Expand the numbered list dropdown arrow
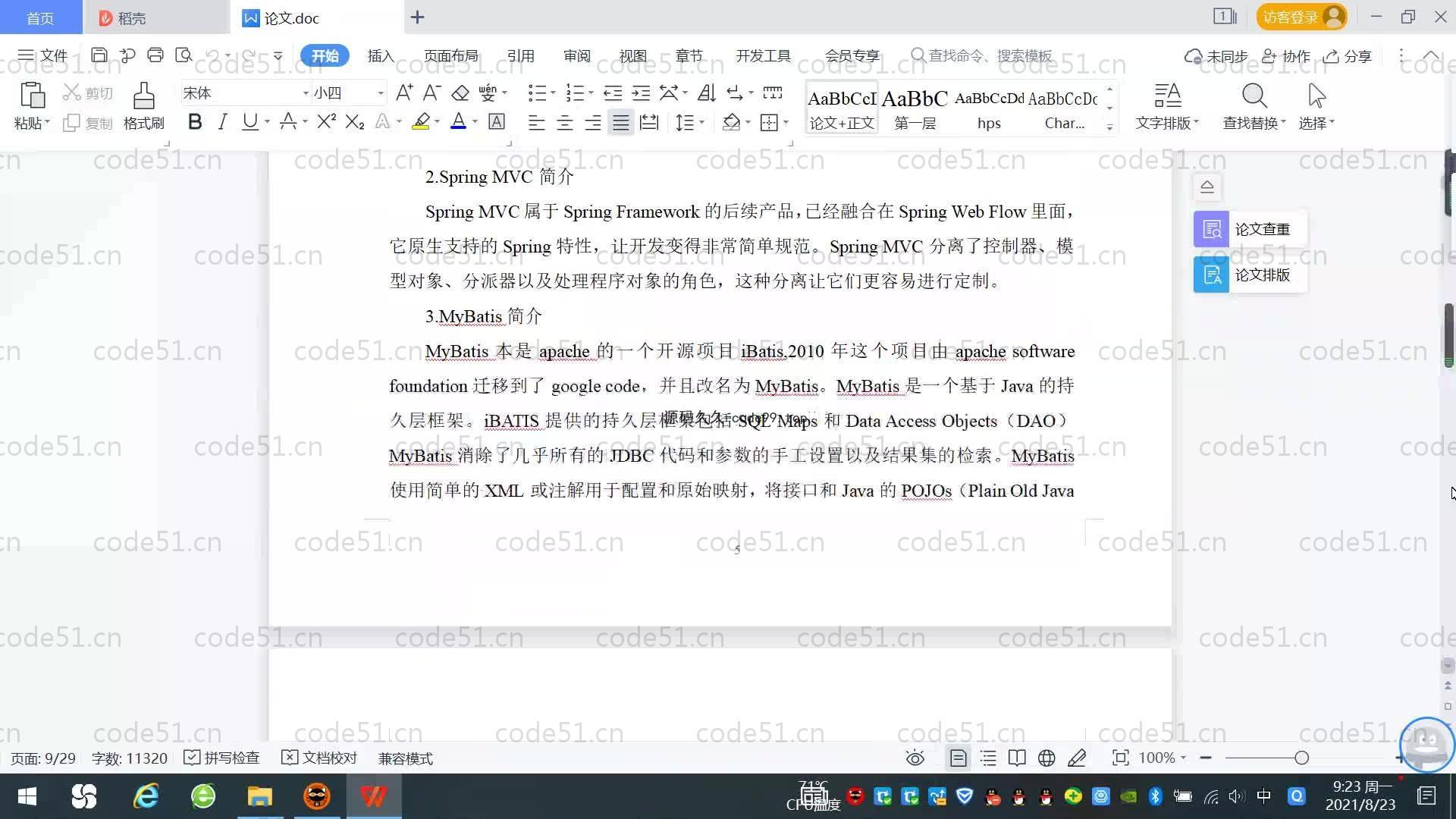The width and height of the screenshot is (1456, 819). [591, 93]
